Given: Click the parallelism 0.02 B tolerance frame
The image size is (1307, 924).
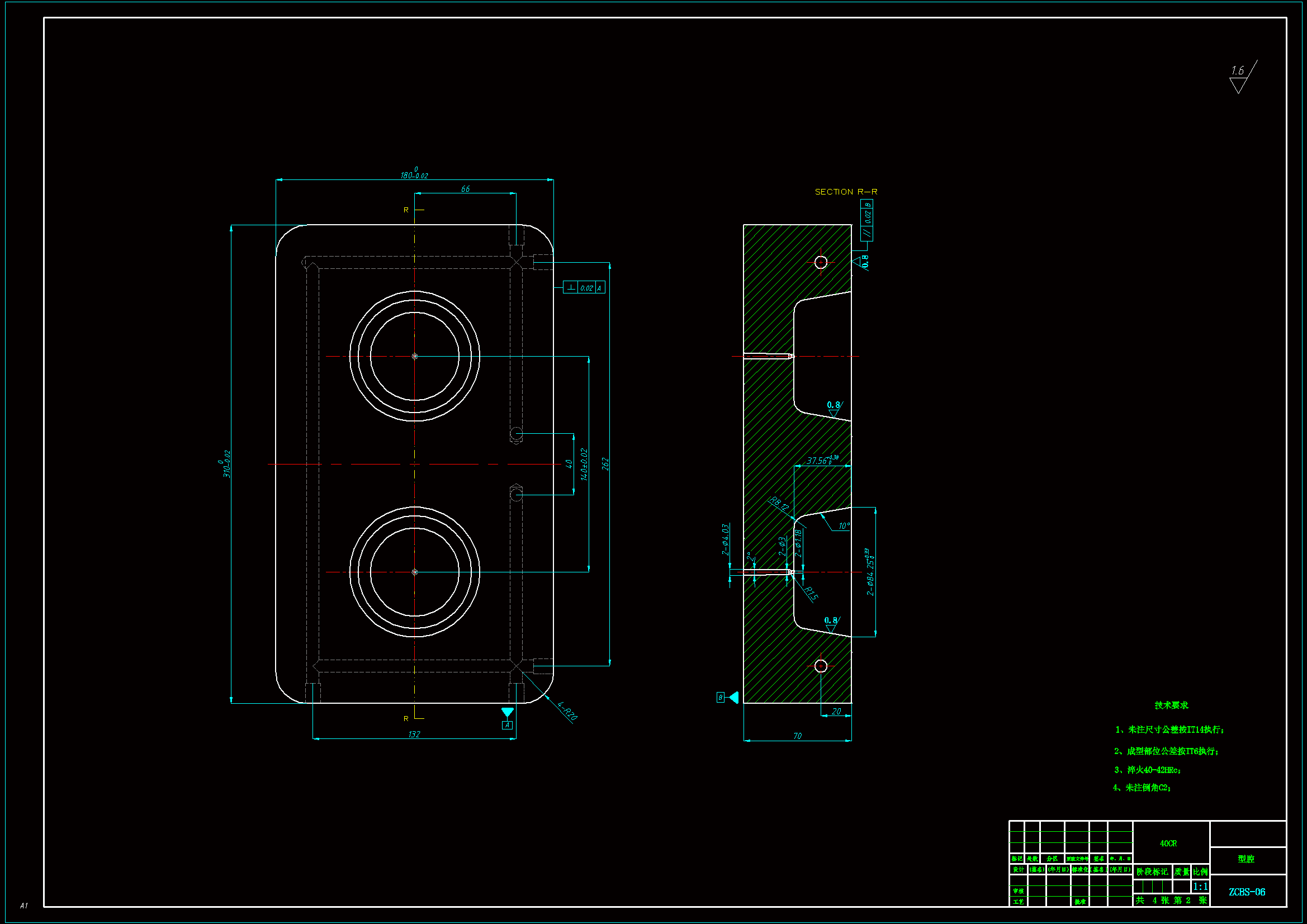Looking at the screenshot, I should click(867, 220).
